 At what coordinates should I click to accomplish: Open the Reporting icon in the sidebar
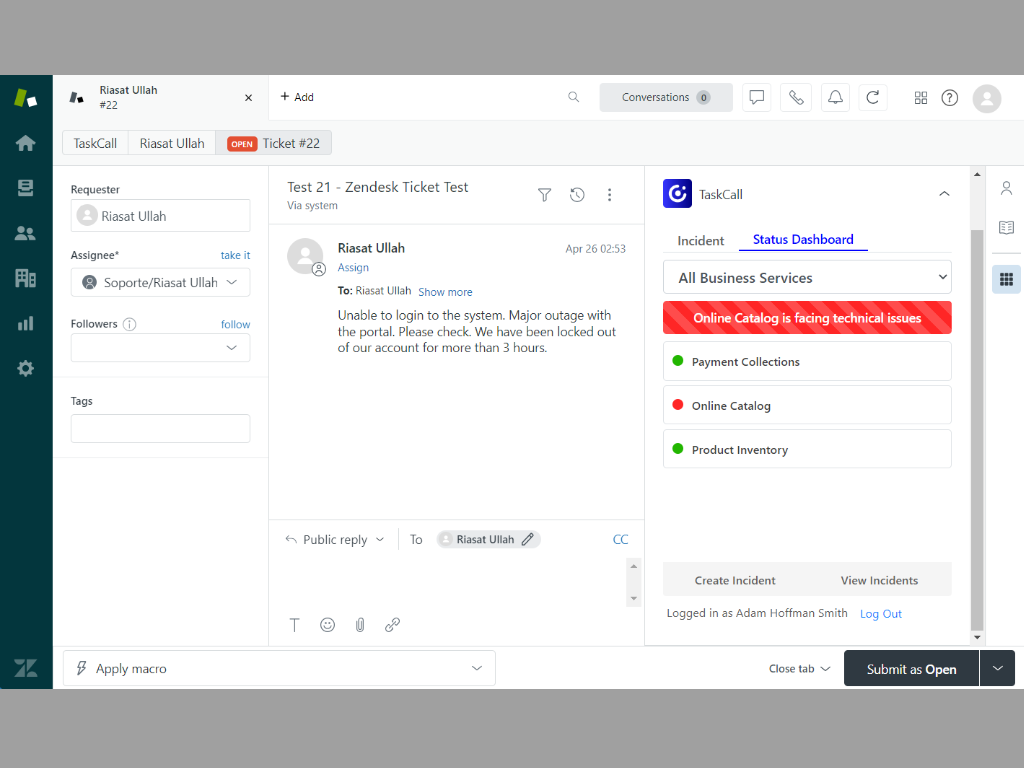pos(25,323)
